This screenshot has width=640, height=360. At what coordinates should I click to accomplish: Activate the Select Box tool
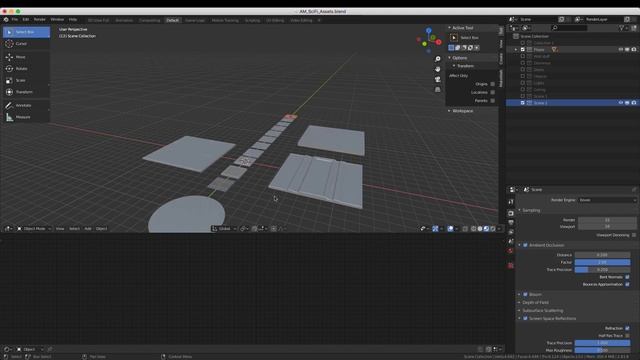coord(26,32)
